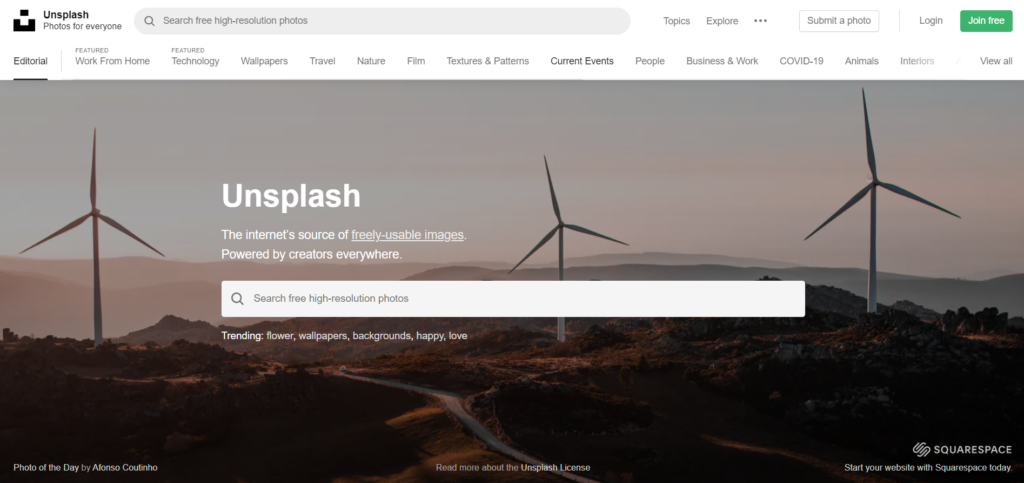Focus the large hero search field
The height and width of the screenshot is (483, 1024).
513,299
